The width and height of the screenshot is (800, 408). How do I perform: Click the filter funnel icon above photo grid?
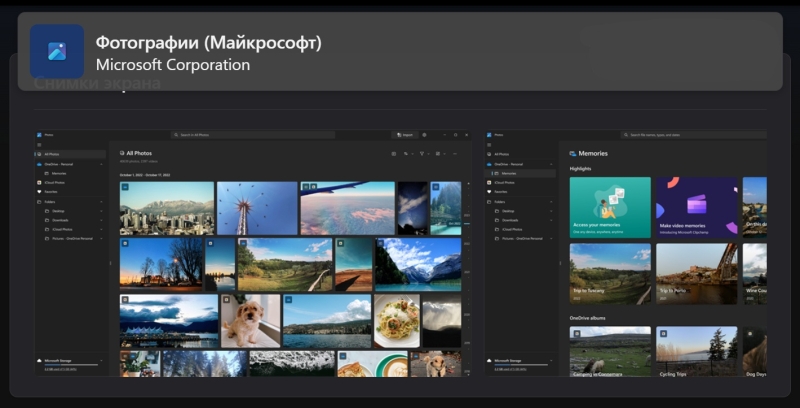click(423, 154)
